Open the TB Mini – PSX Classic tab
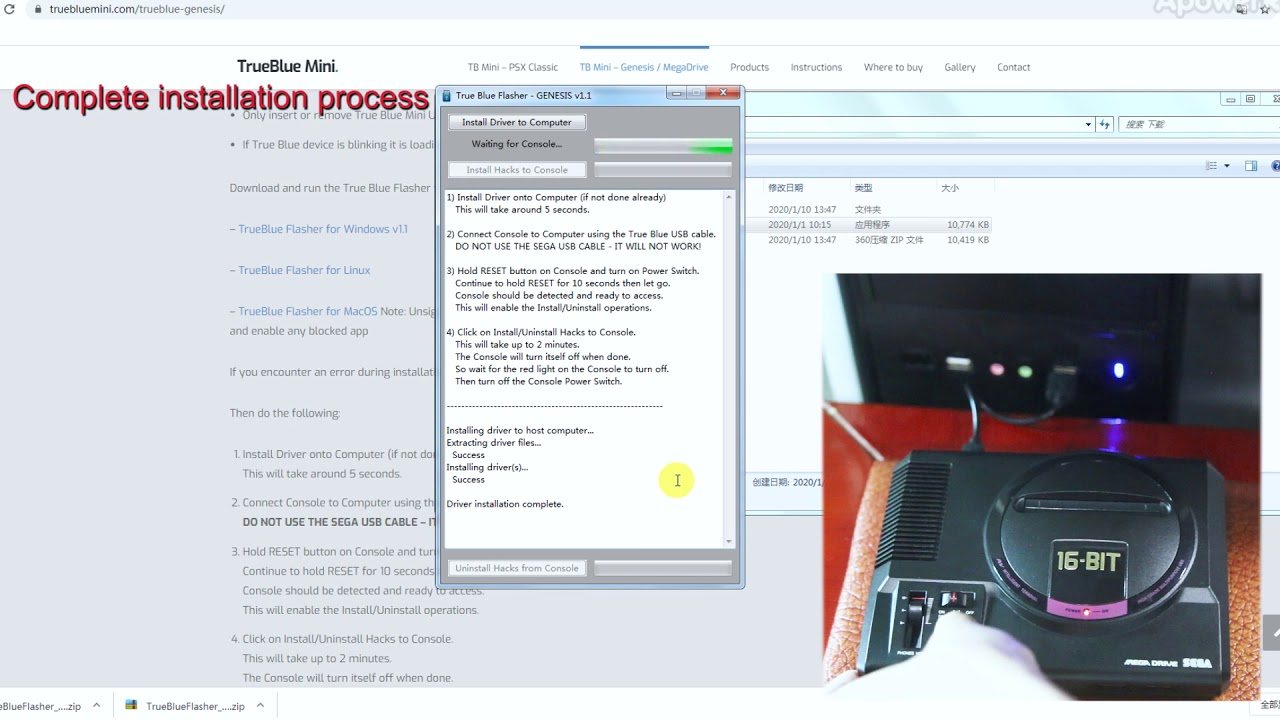The height and width of the screenshot is (720, 1280). coord(513,67)
